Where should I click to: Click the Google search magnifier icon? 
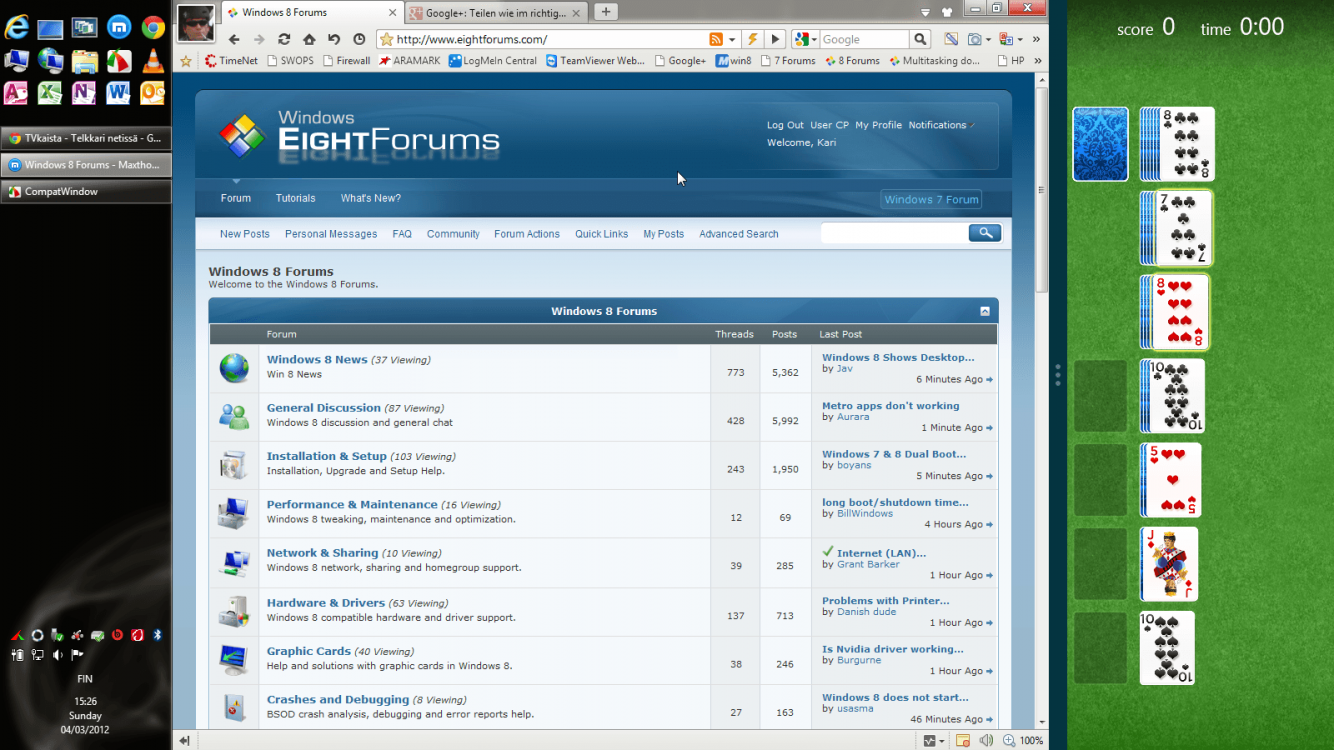pyautogui.click(x=920, y=39)
